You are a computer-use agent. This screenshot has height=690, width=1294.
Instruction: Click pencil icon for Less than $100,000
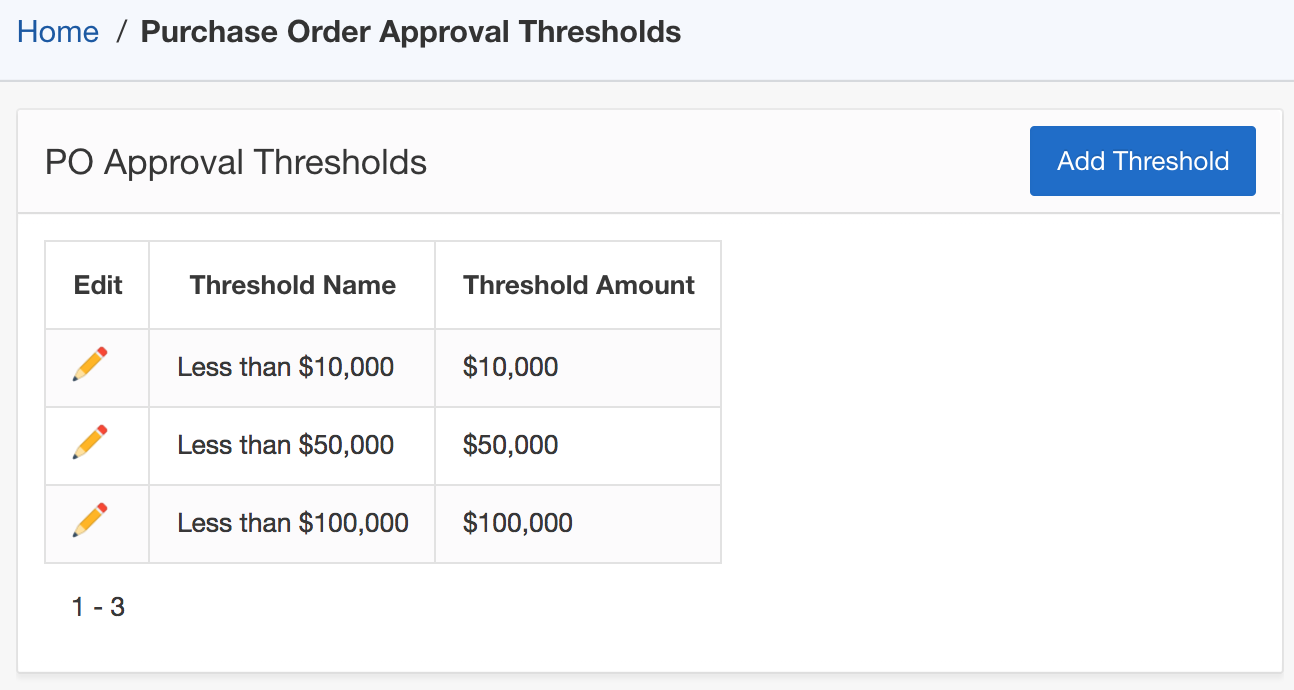click(90, 521)
